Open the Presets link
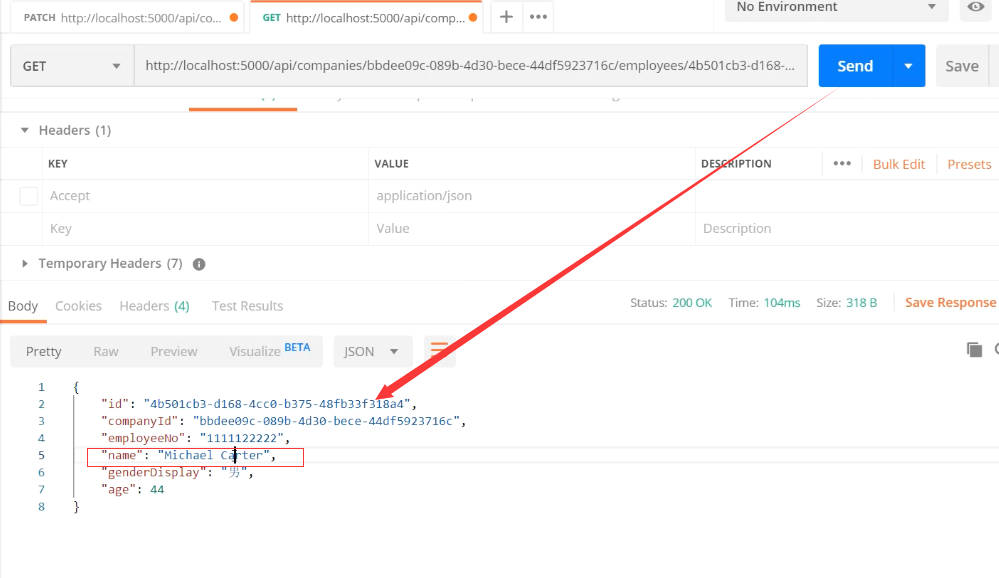 coord(969,164)
